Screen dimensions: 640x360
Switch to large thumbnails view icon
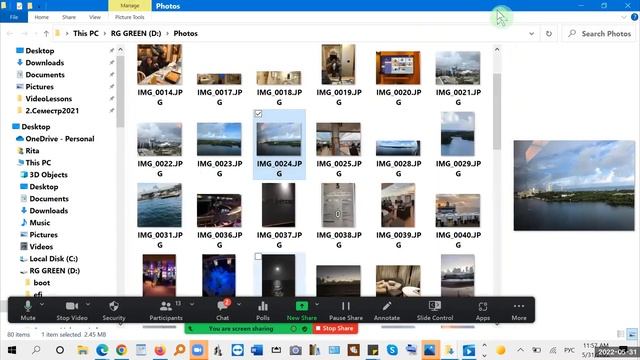(632, 334)
